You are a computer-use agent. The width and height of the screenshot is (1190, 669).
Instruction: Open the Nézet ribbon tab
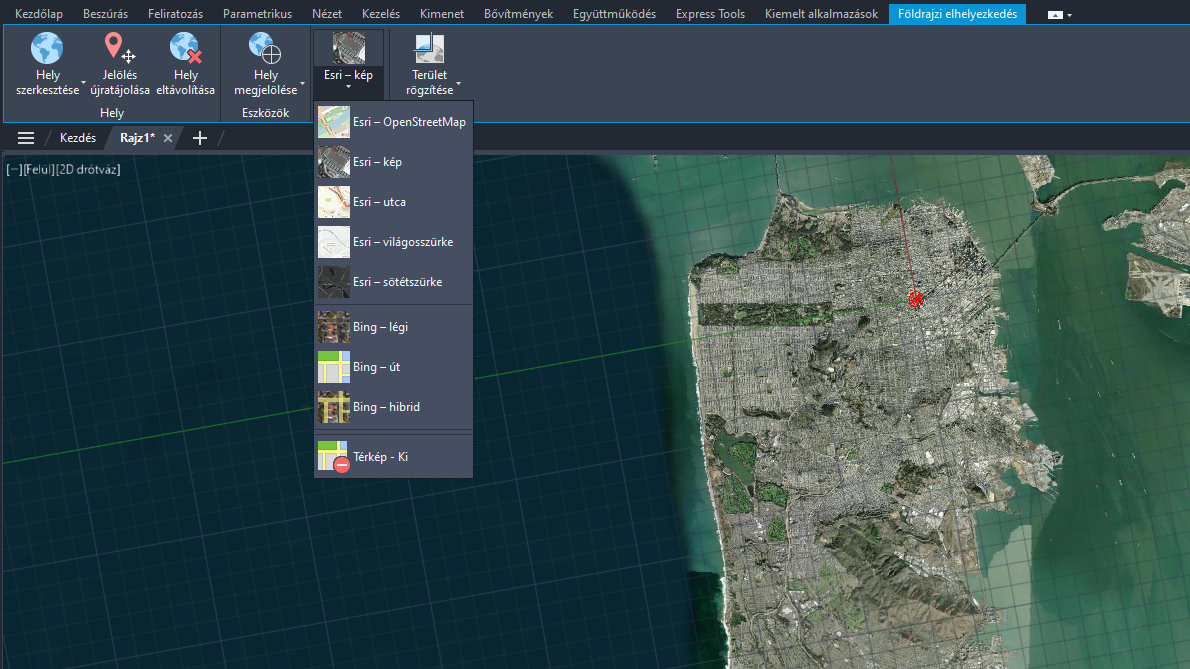327,14
